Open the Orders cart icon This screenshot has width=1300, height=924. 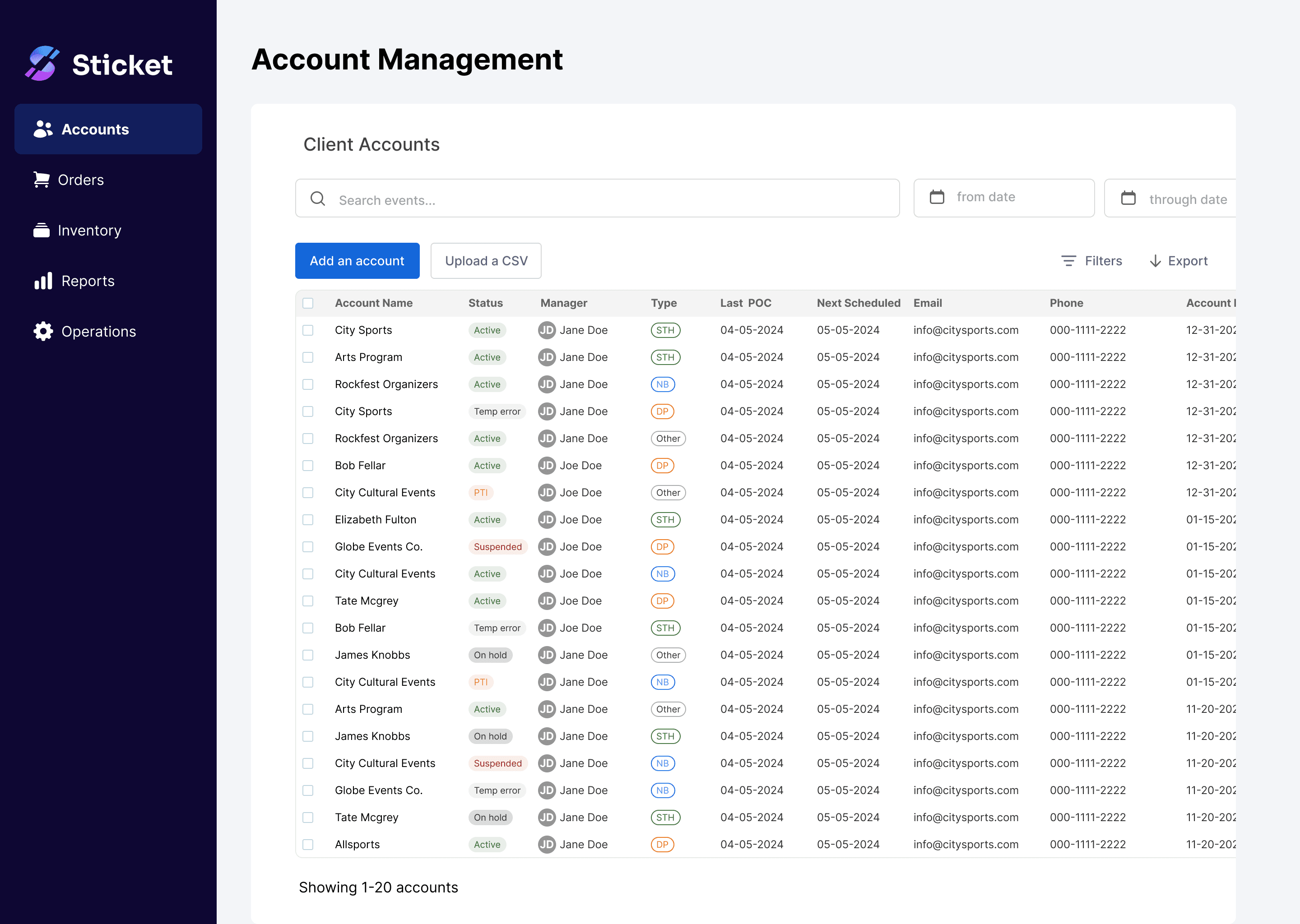coord(42,180)
